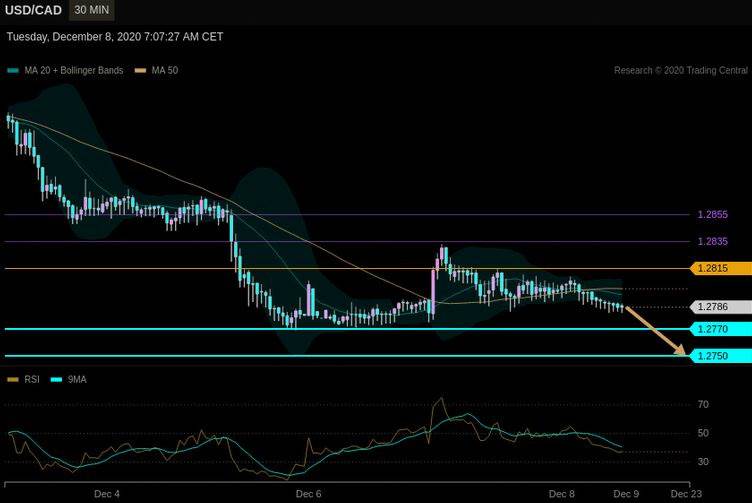This screenshot has height=503, width=752.
Task: Click the RSI 30 level label
Action: tap(703, 462)
